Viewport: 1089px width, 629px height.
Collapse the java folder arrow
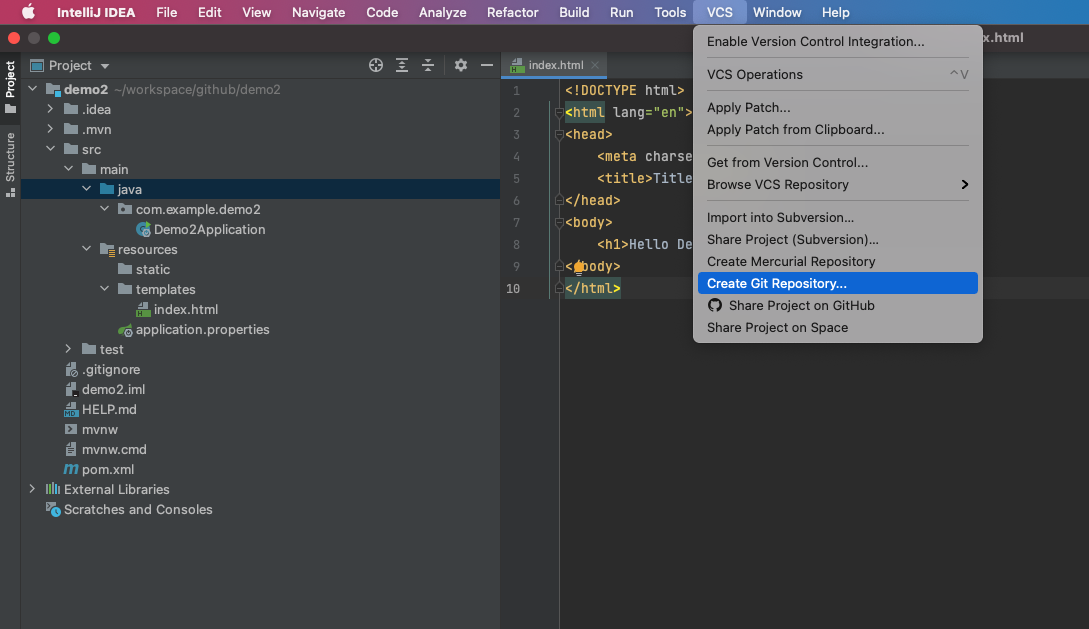tap(86, 189)
